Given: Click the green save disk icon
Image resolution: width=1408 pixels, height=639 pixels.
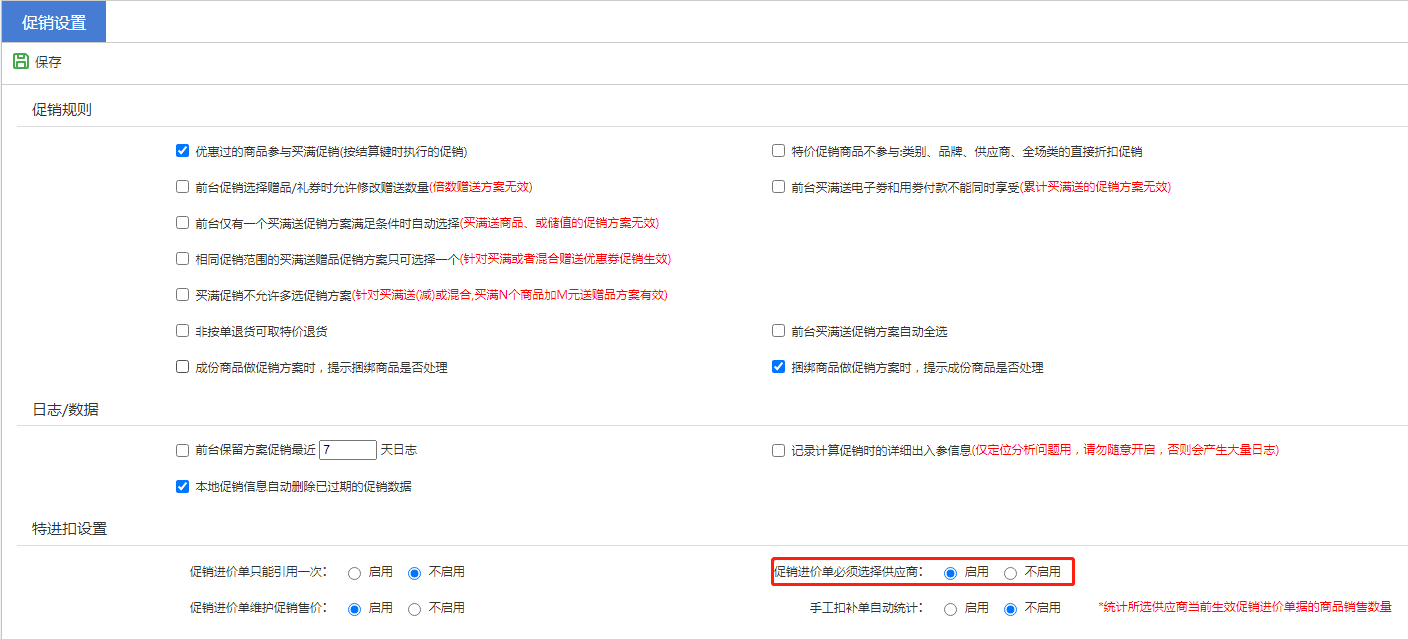Looking at the screenshot, I should (x=21, y=62).
